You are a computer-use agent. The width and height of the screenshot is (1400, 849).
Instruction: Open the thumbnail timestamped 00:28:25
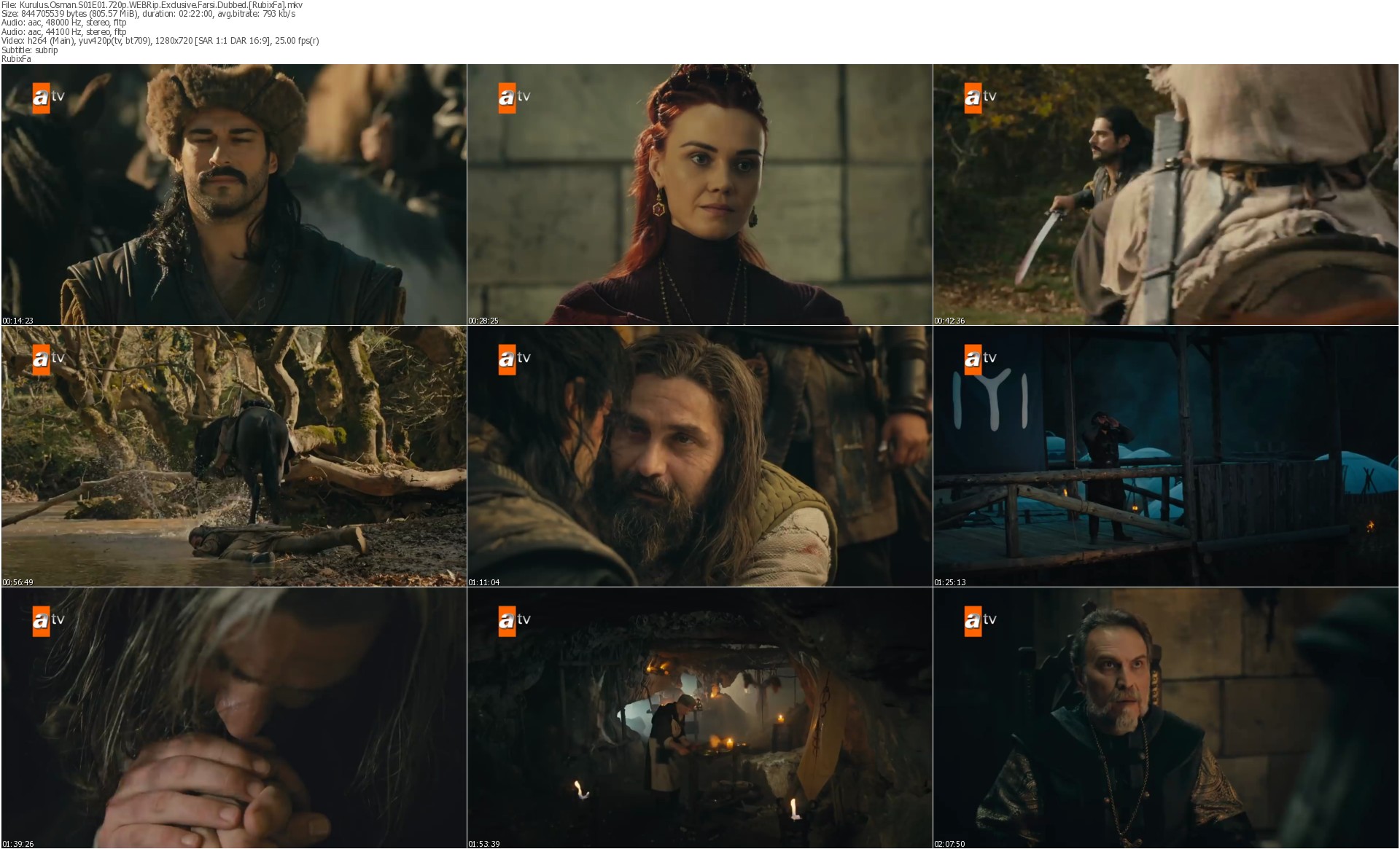tap(700, 195)
